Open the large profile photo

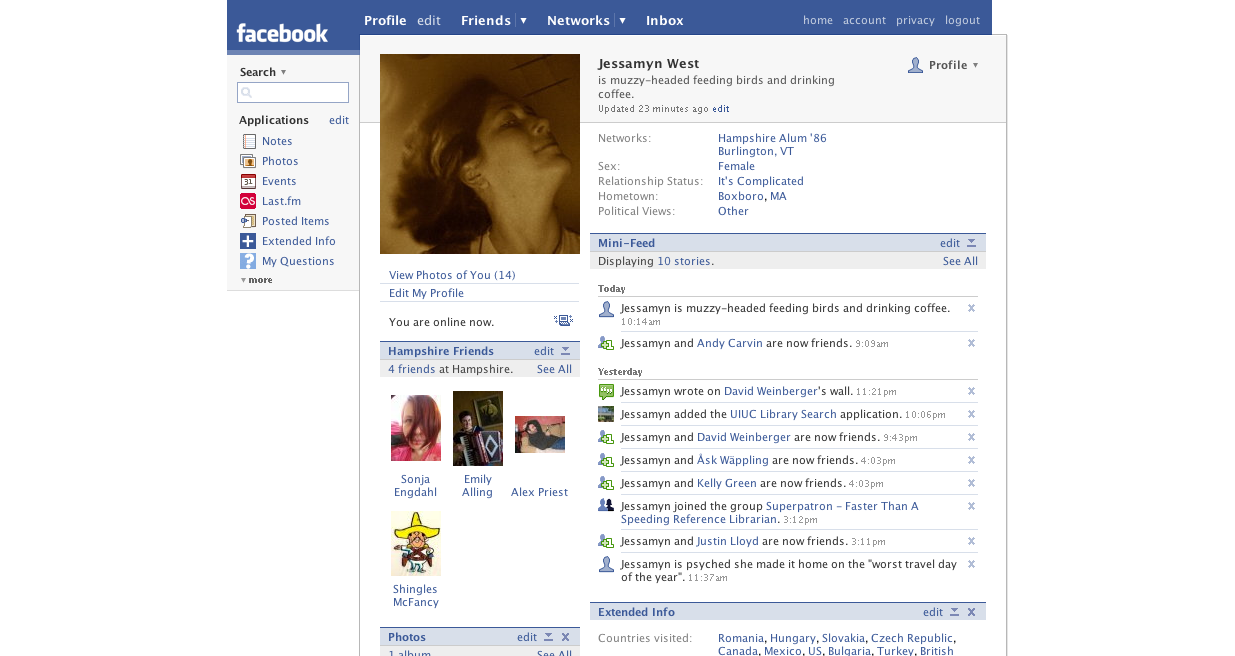point(480,154)
